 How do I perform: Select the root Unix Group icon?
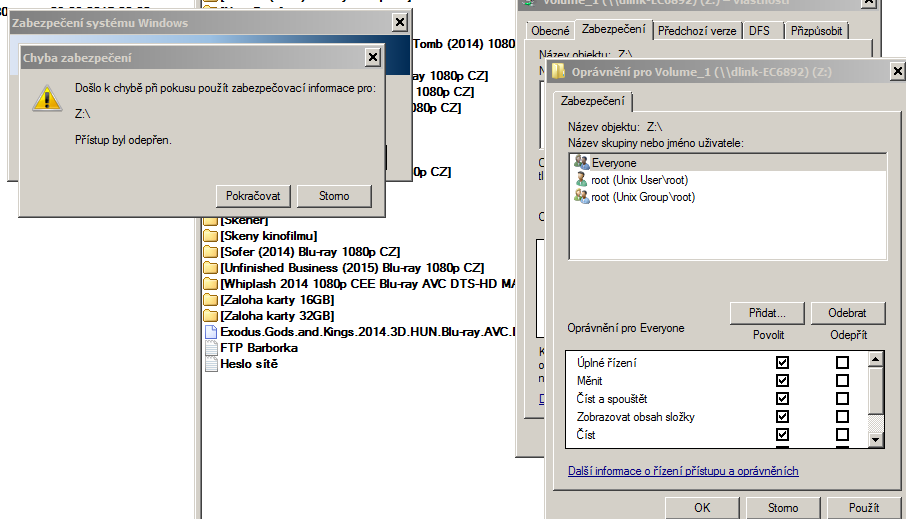coord(581,197)
